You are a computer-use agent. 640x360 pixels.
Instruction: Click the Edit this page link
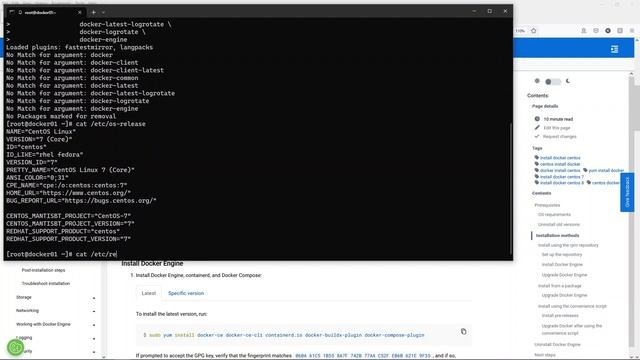click(x=557, y=128)
